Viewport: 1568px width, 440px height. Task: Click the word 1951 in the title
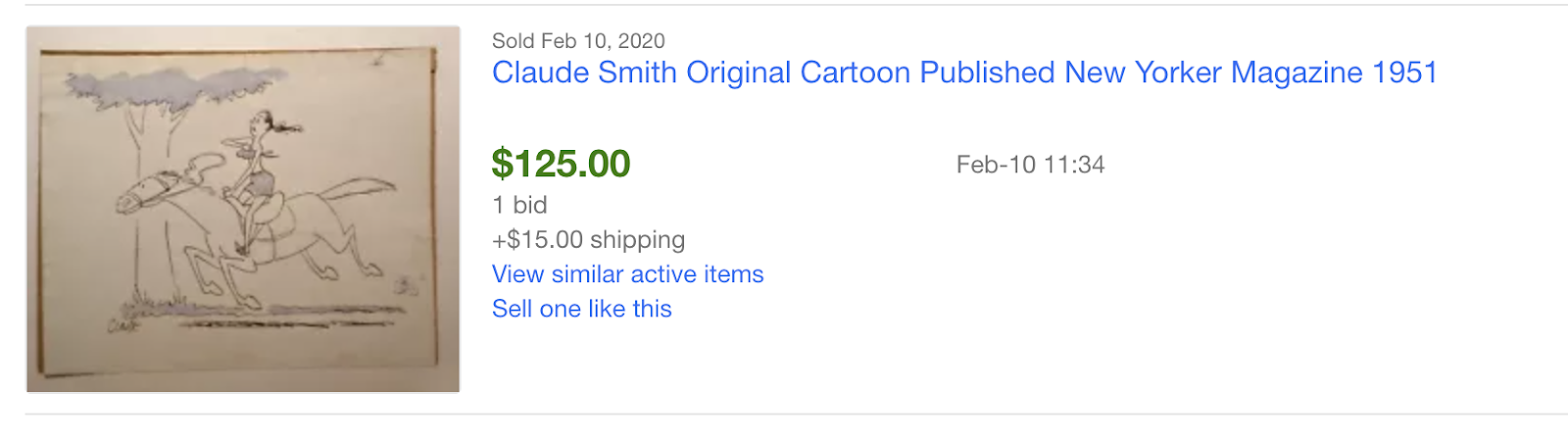click(1404, 73)
